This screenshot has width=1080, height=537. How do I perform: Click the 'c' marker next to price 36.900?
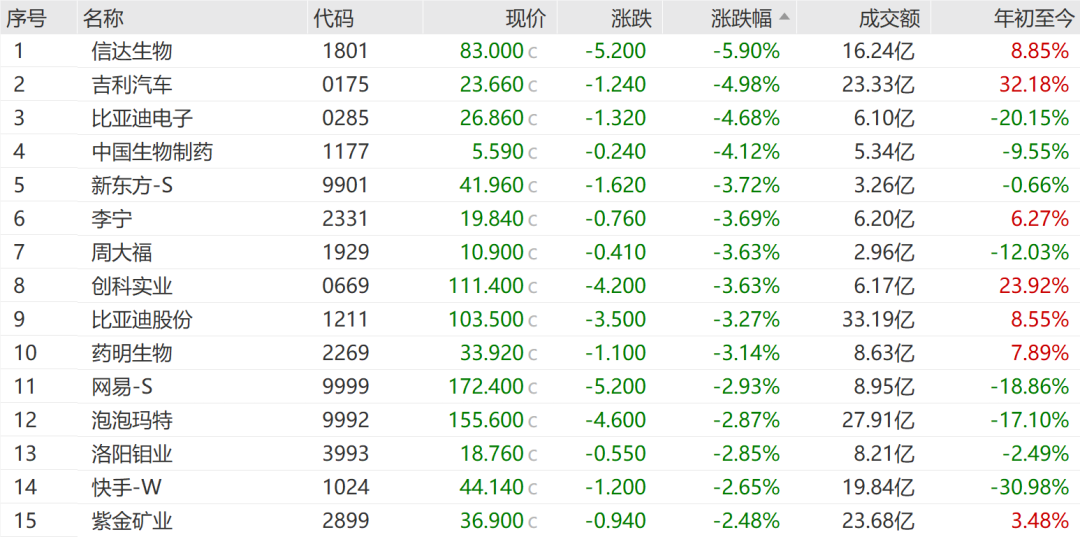(x=533, y=522)
